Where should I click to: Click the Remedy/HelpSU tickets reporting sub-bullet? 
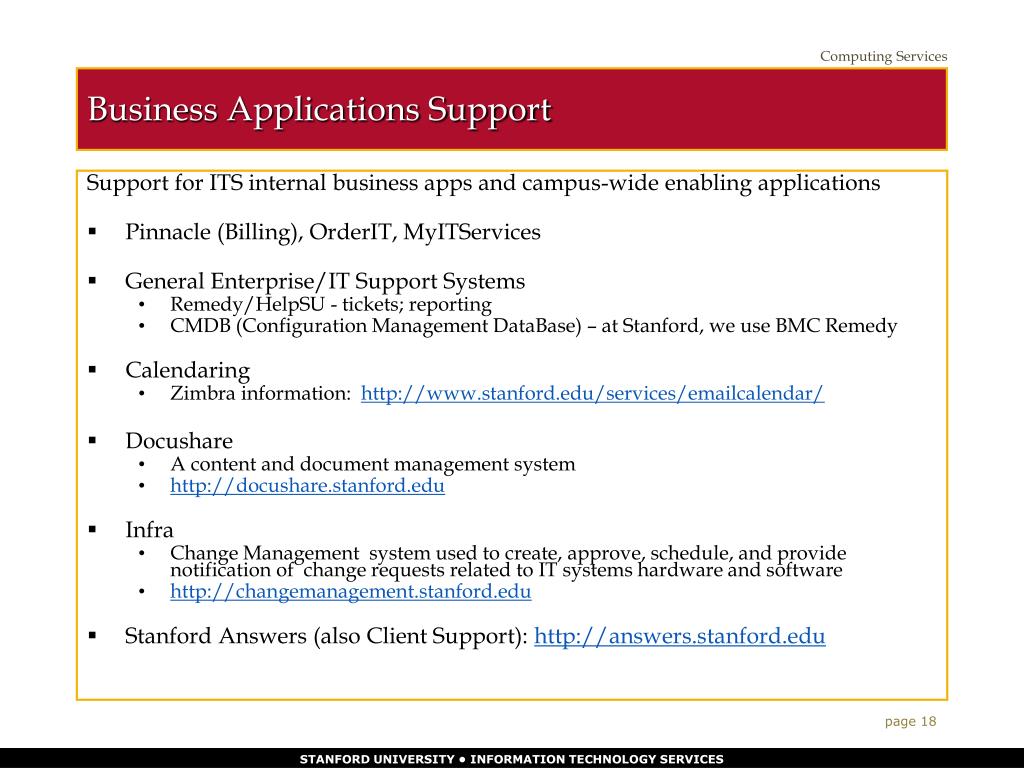(x=331, y=304)
